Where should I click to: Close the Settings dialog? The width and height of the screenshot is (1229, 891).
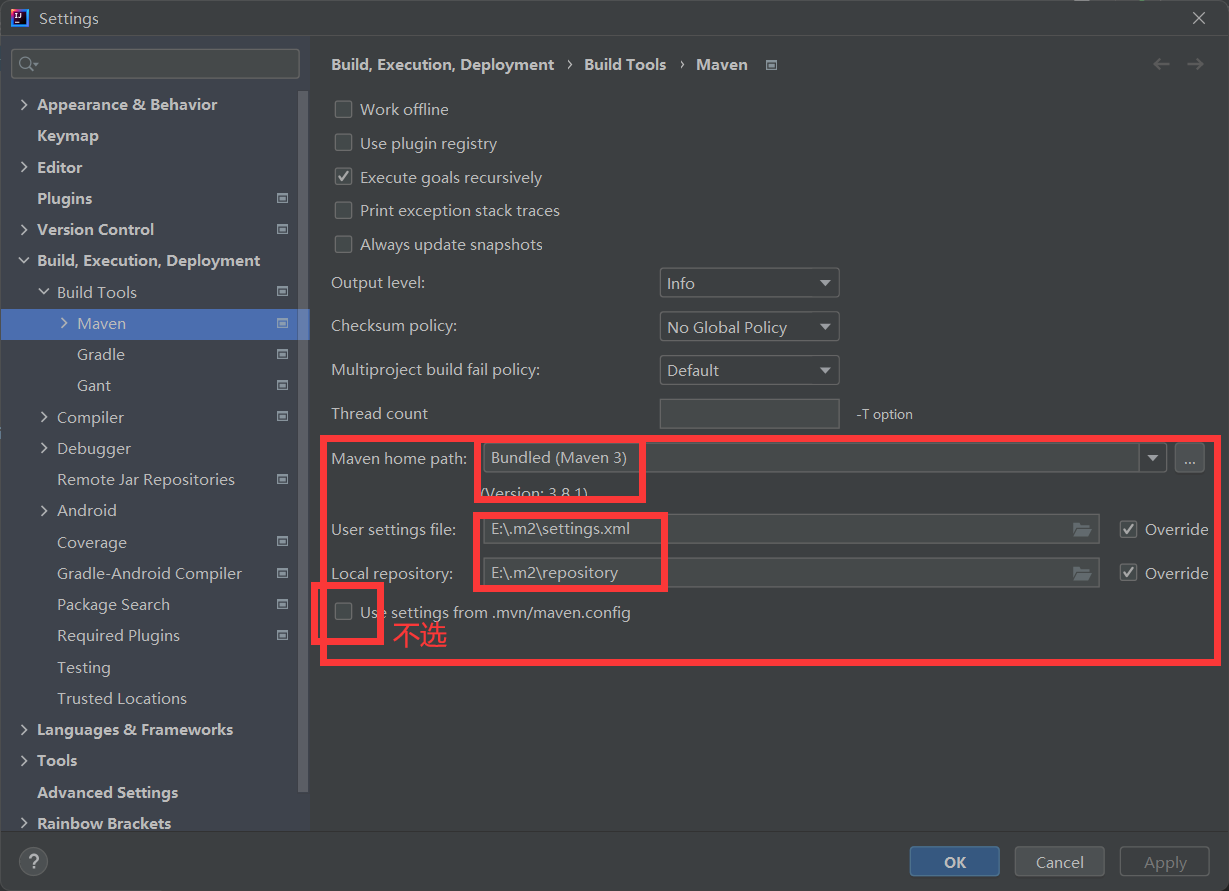click(1199, 18)
